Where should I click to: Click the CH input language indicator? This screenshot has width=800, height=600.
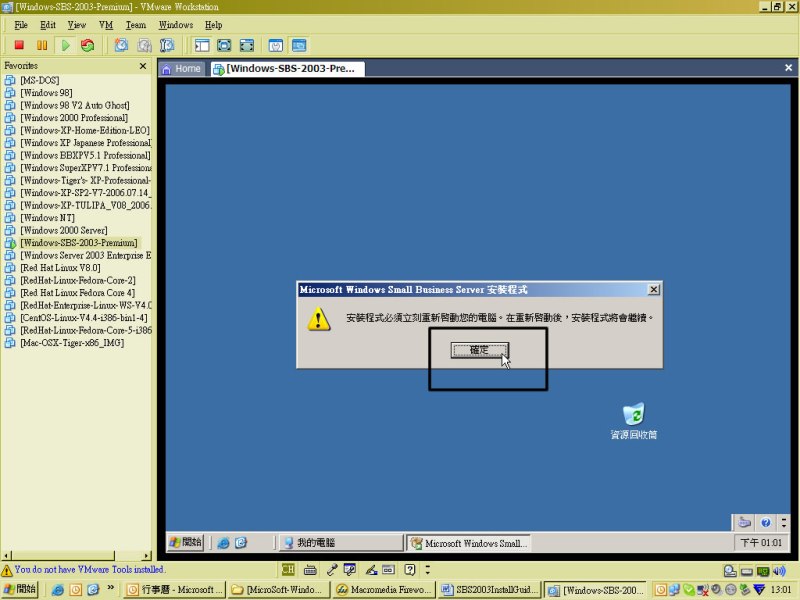[x=288, y=569]
